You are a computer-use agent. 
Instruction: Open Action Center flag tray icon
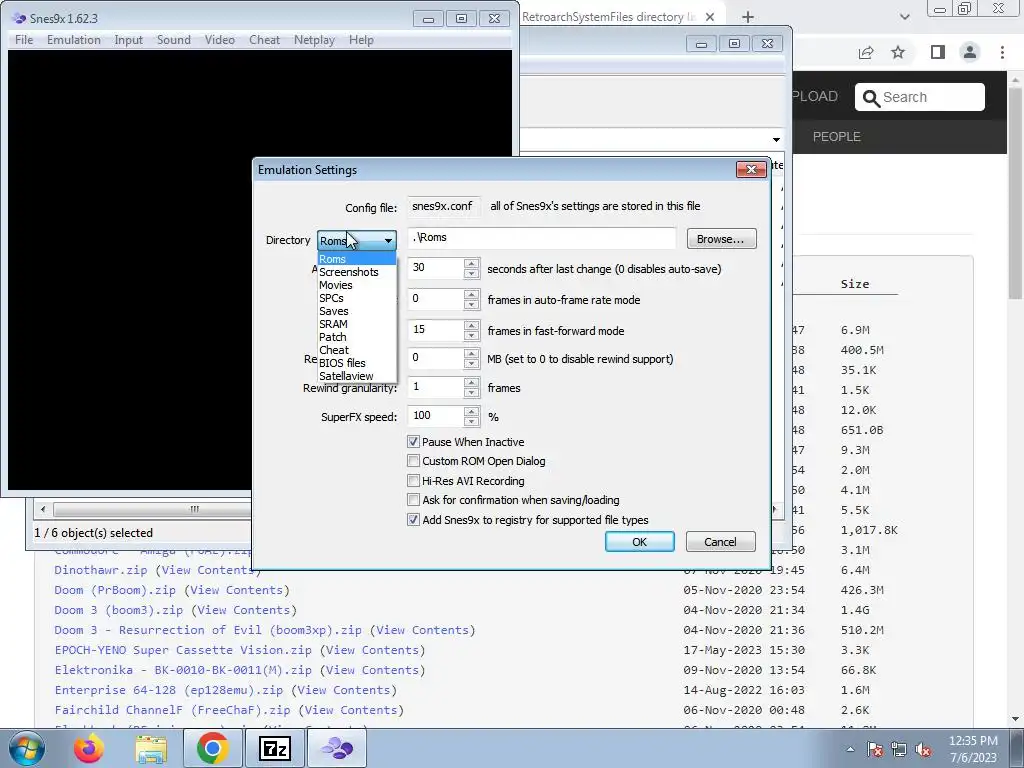coord(875,749)
